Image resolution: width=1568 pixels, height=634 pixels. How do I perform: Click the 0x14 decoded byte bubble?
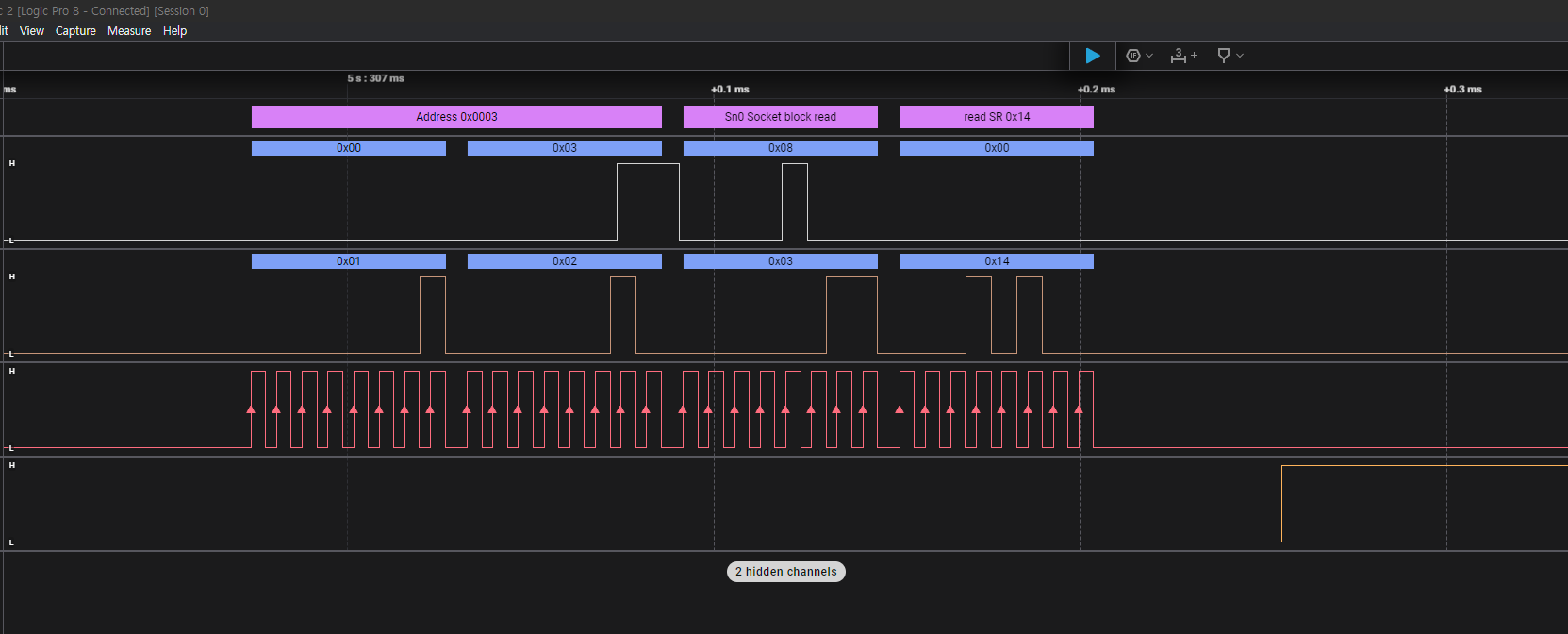(997, 261)
